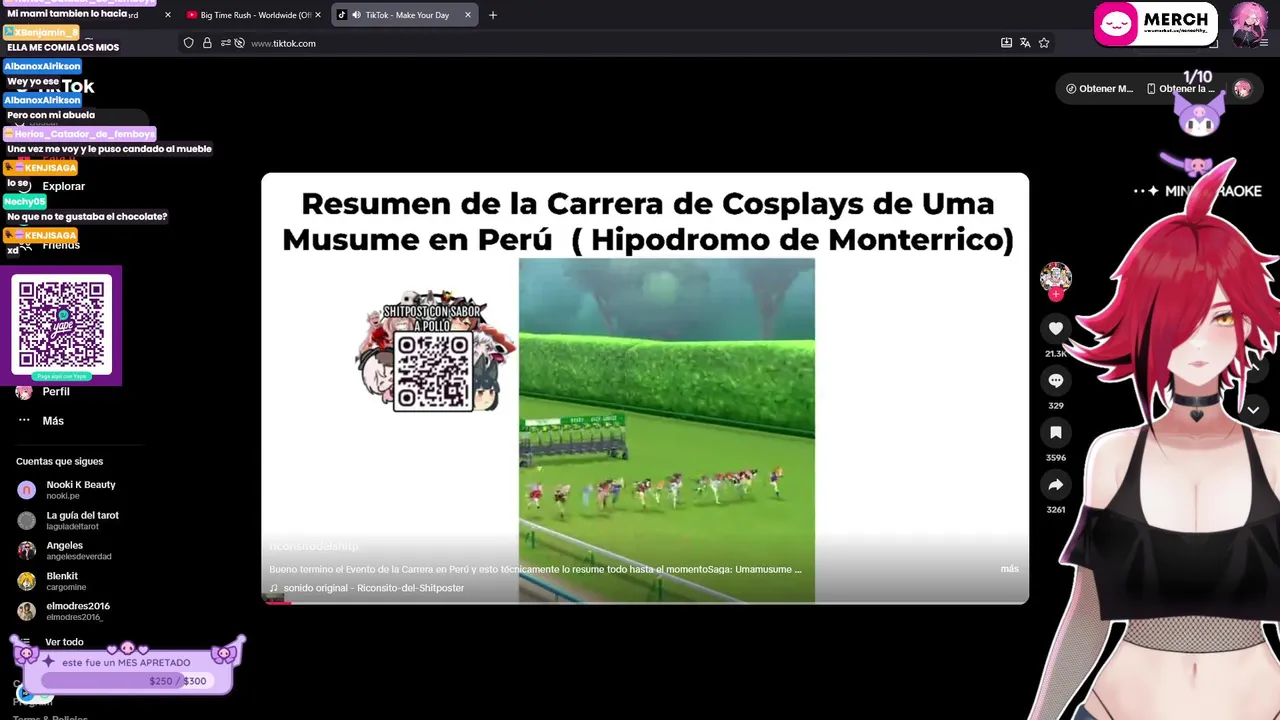Bookmark this page with the star icon

(1044, 43)
